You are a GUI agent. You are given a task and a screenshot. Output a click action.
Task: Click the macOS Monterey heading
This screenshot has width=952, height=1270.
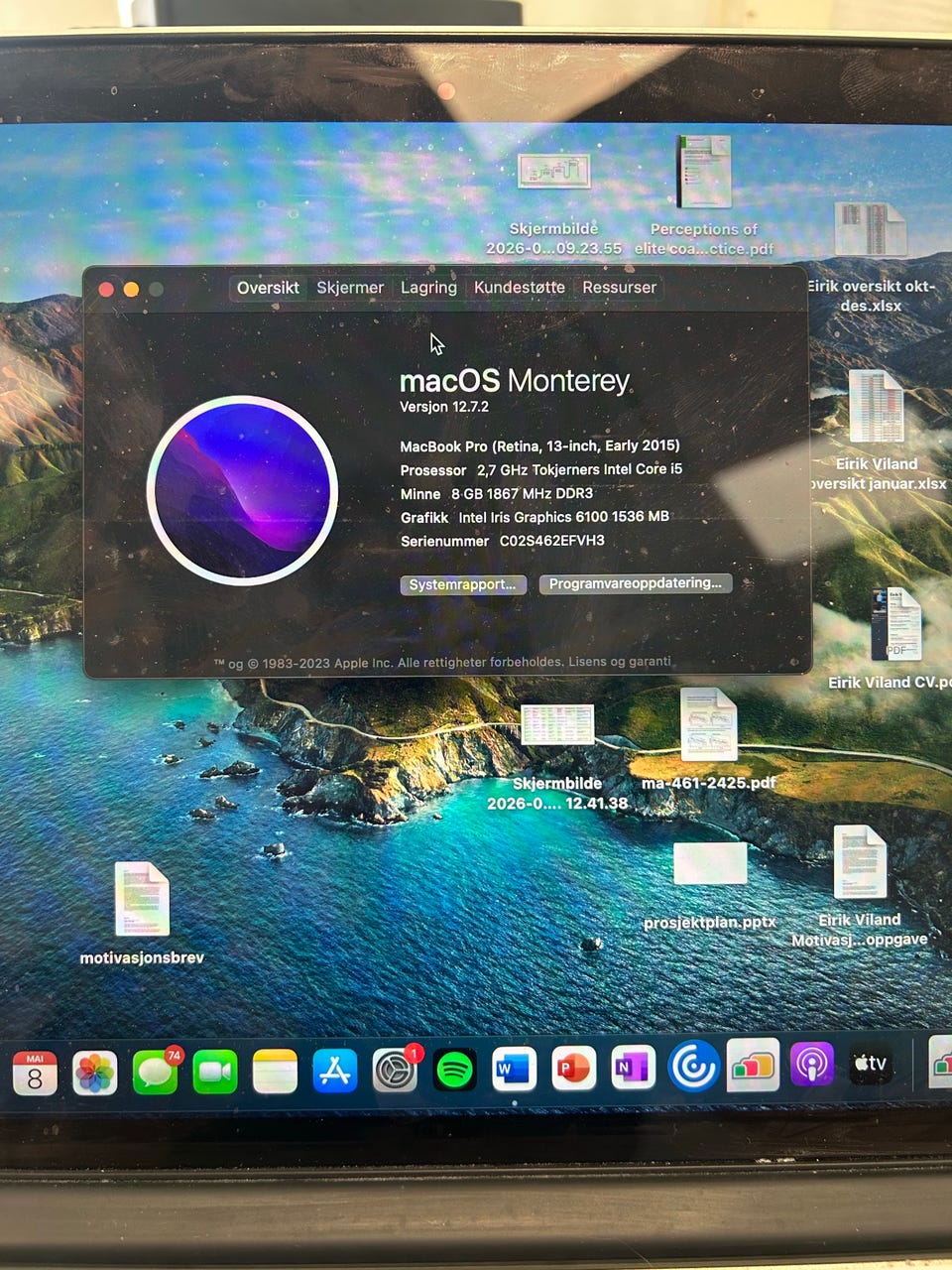(x=515, y=381)
